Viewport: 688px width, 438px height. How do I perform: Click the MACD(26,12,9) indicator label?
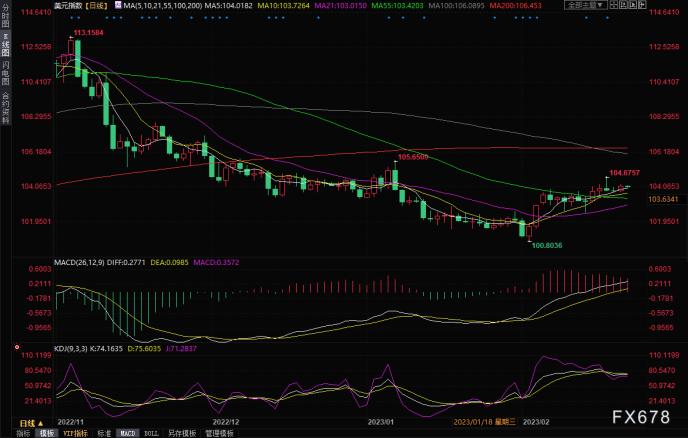[79, 262]
